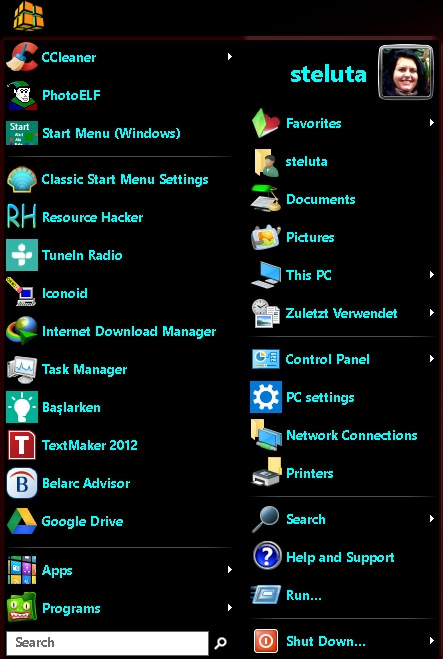Screen dimensions: 443x659
Task: Click the Network Connections icon
Action: (266, 435)
